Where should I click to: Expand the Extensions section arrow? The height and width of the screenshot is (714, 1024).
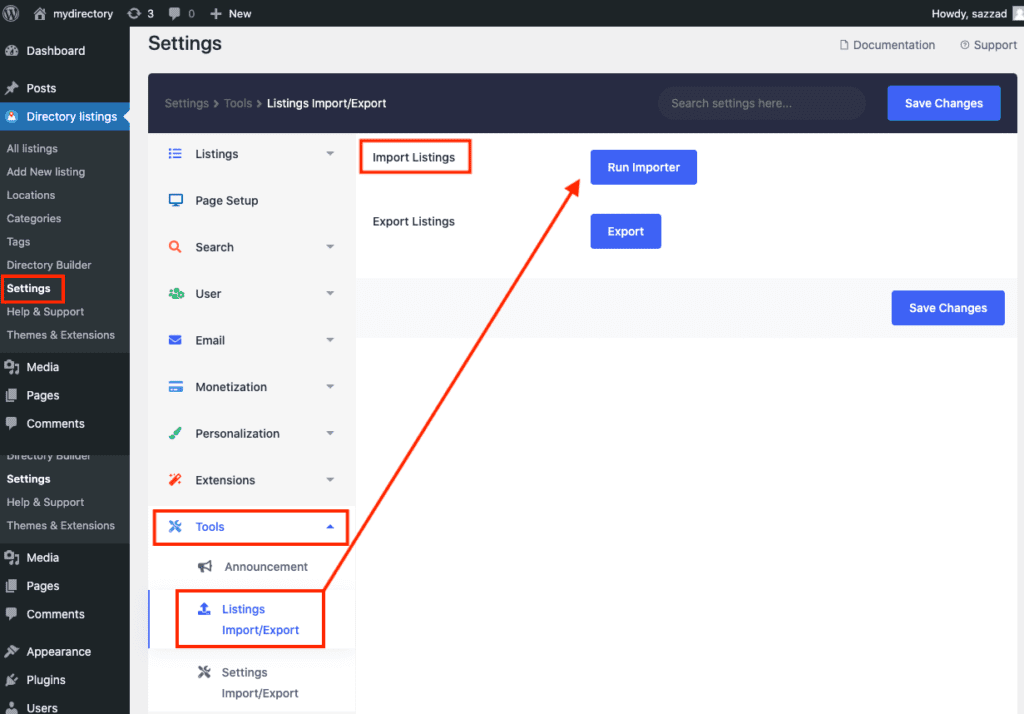[330, 480]
